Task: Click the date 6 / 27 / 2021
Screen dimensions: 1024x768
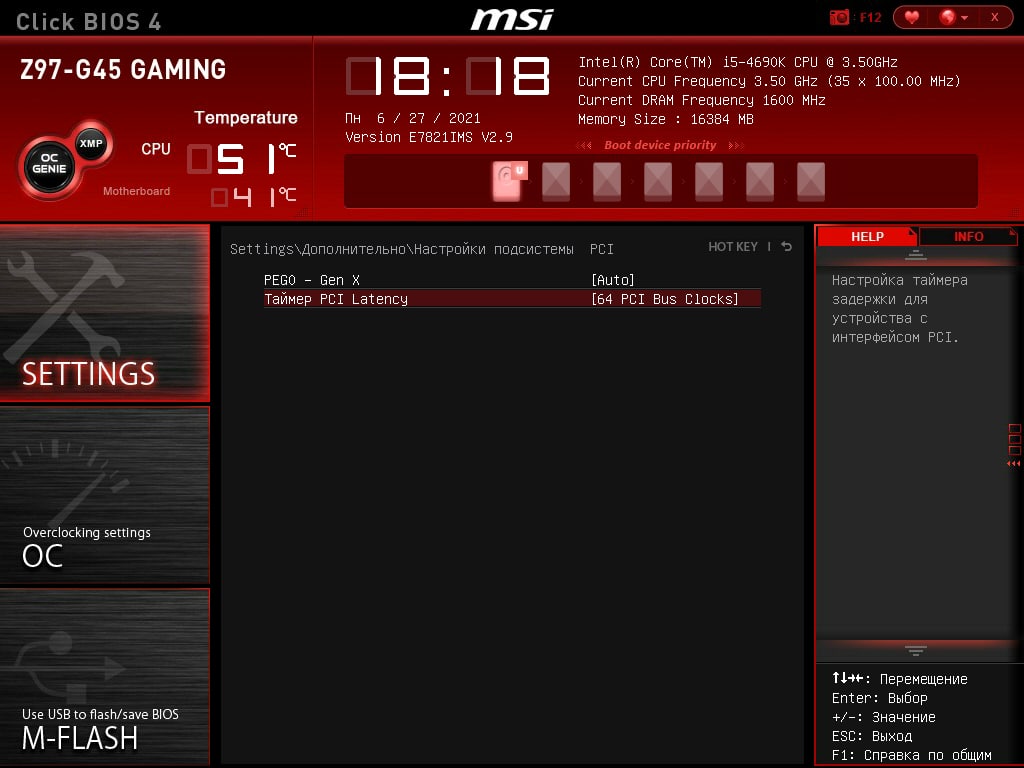Action: click(428, 118)
